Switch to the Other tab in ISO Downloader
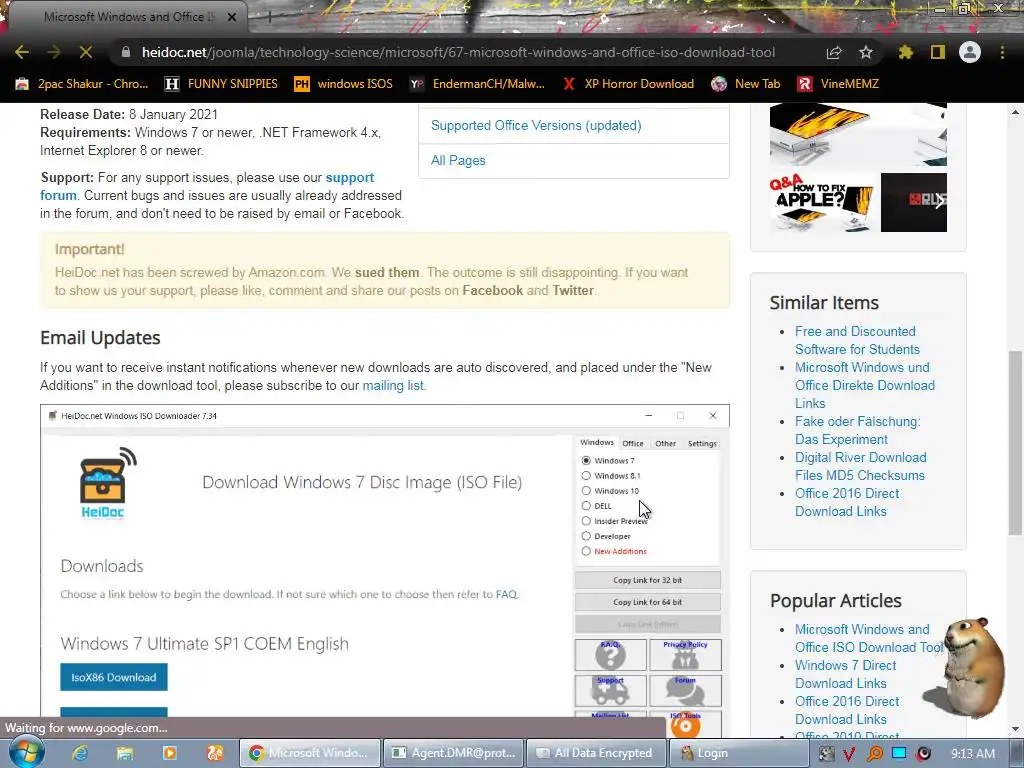 click(665, 443)
